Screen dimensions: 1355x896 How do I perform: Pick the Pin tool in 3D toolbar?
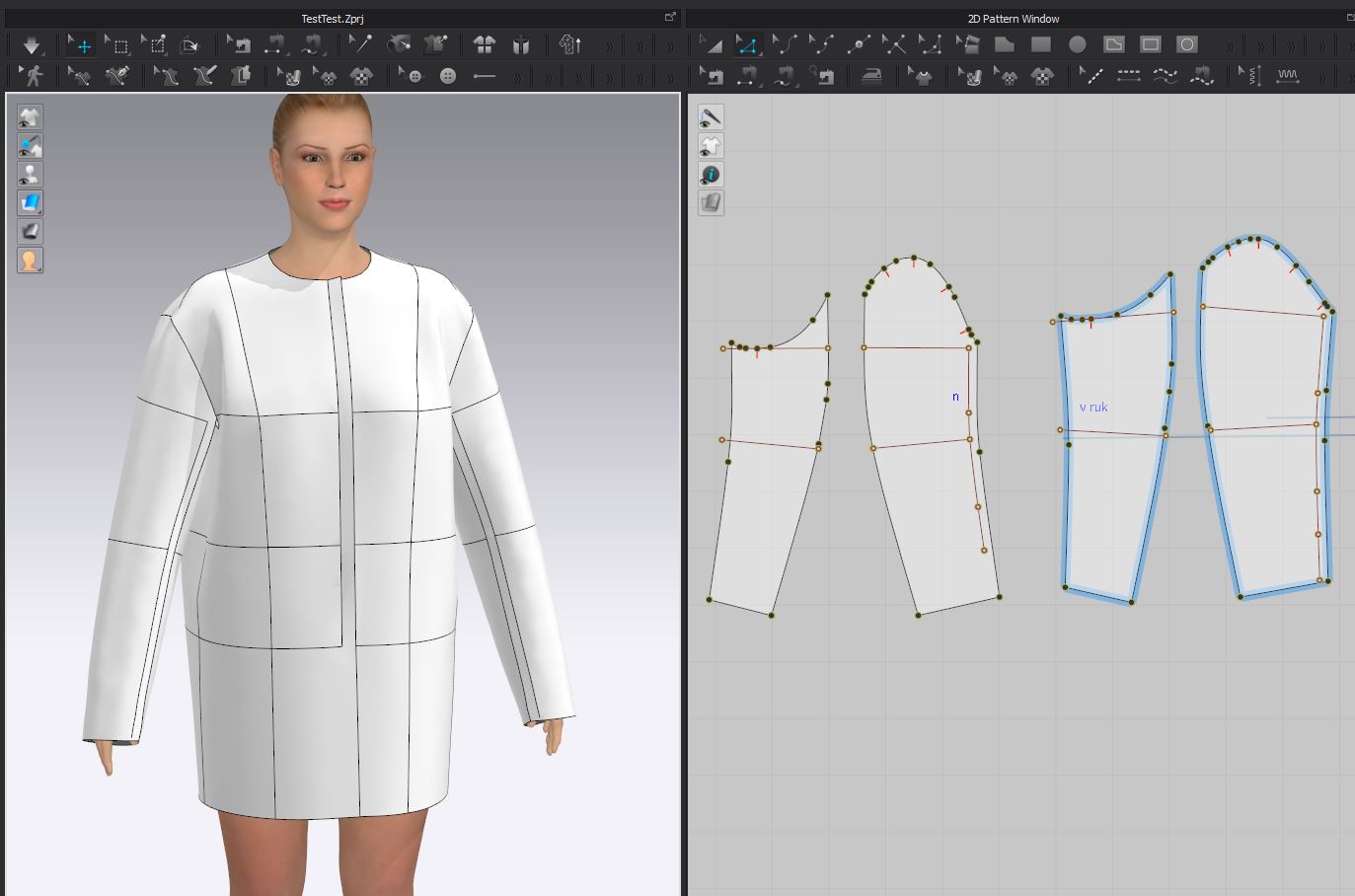point(361,44)
